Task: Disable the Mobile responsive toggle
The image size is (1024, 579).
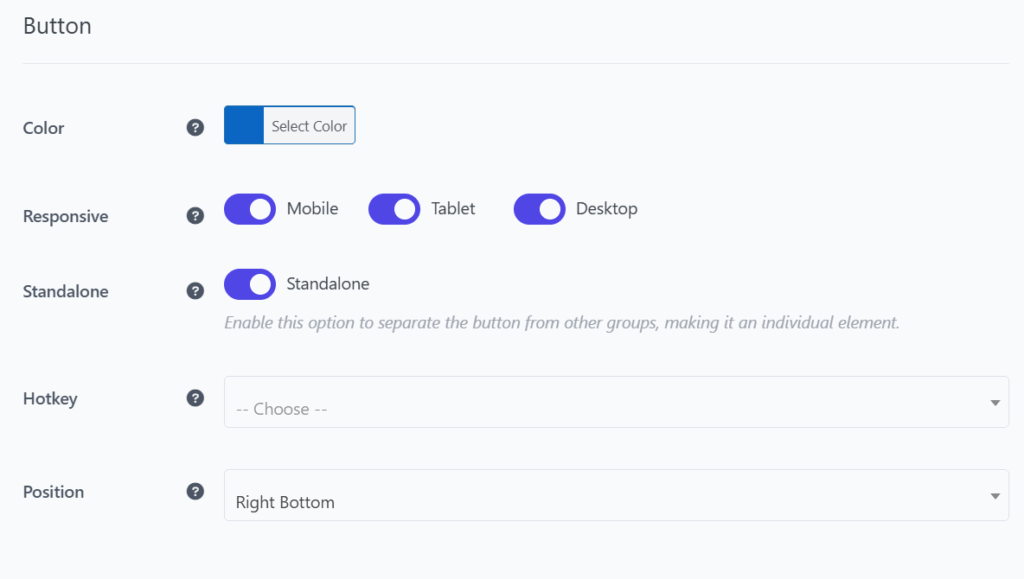Action: (250, 209)
